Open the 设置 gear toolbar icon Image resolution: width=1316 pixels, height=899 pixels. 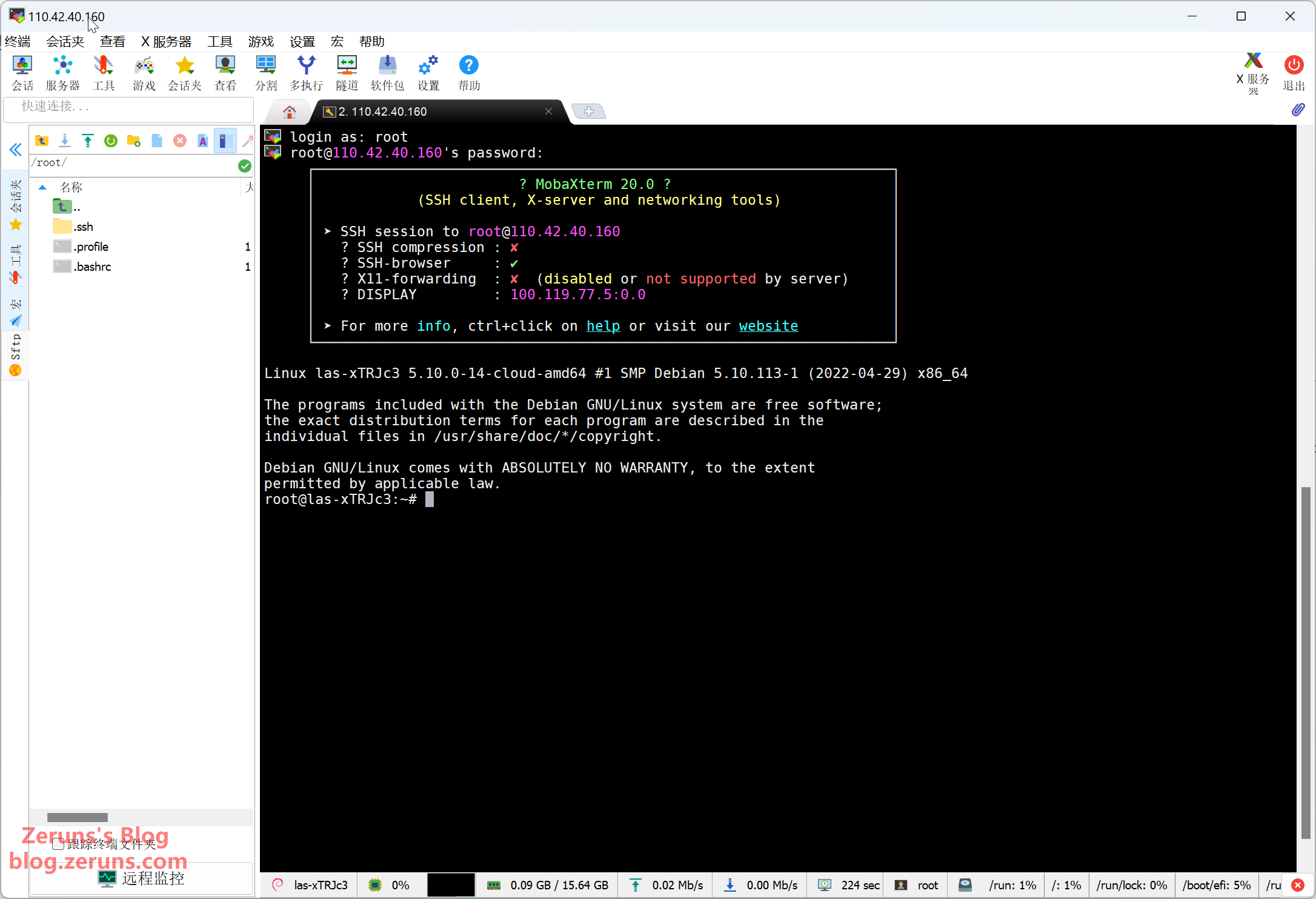(x=428, y=73)
